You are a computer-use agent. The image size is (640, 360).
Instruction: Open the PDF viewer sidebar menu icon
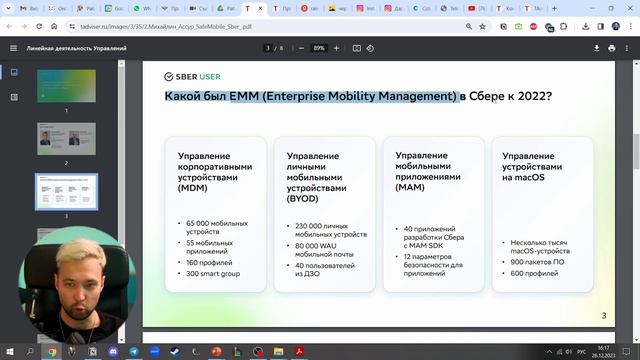pyautogui.click(x=13, y=48)
